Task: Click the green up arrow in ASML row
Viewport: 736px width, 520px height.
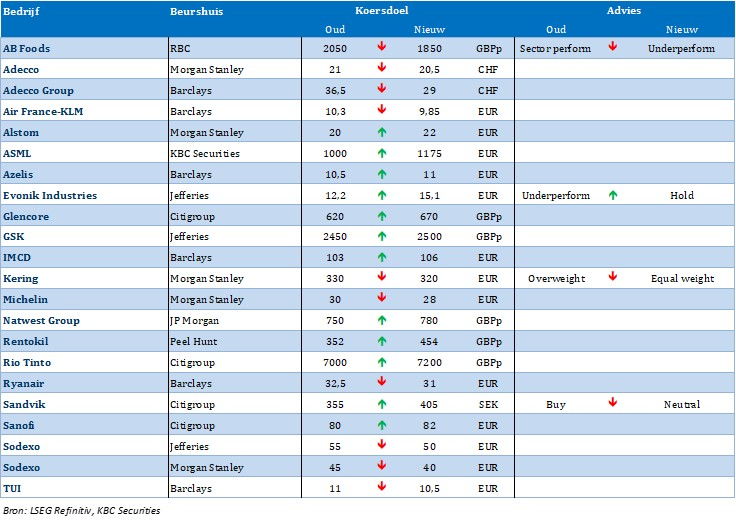Action: pyautogui.click(x=381, y=153)
